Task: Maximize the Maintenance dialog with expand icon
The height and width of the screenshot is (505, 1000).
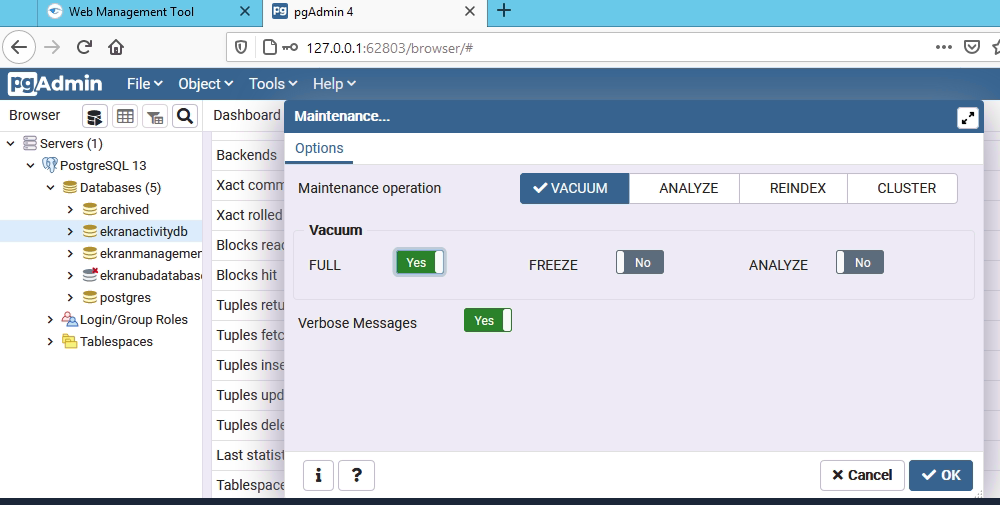Action: (967, 117)
